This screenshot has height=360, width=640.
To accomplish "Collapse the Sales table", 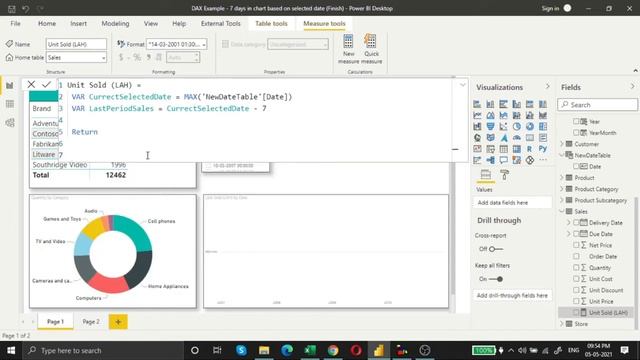I will (x=562, y=211).
